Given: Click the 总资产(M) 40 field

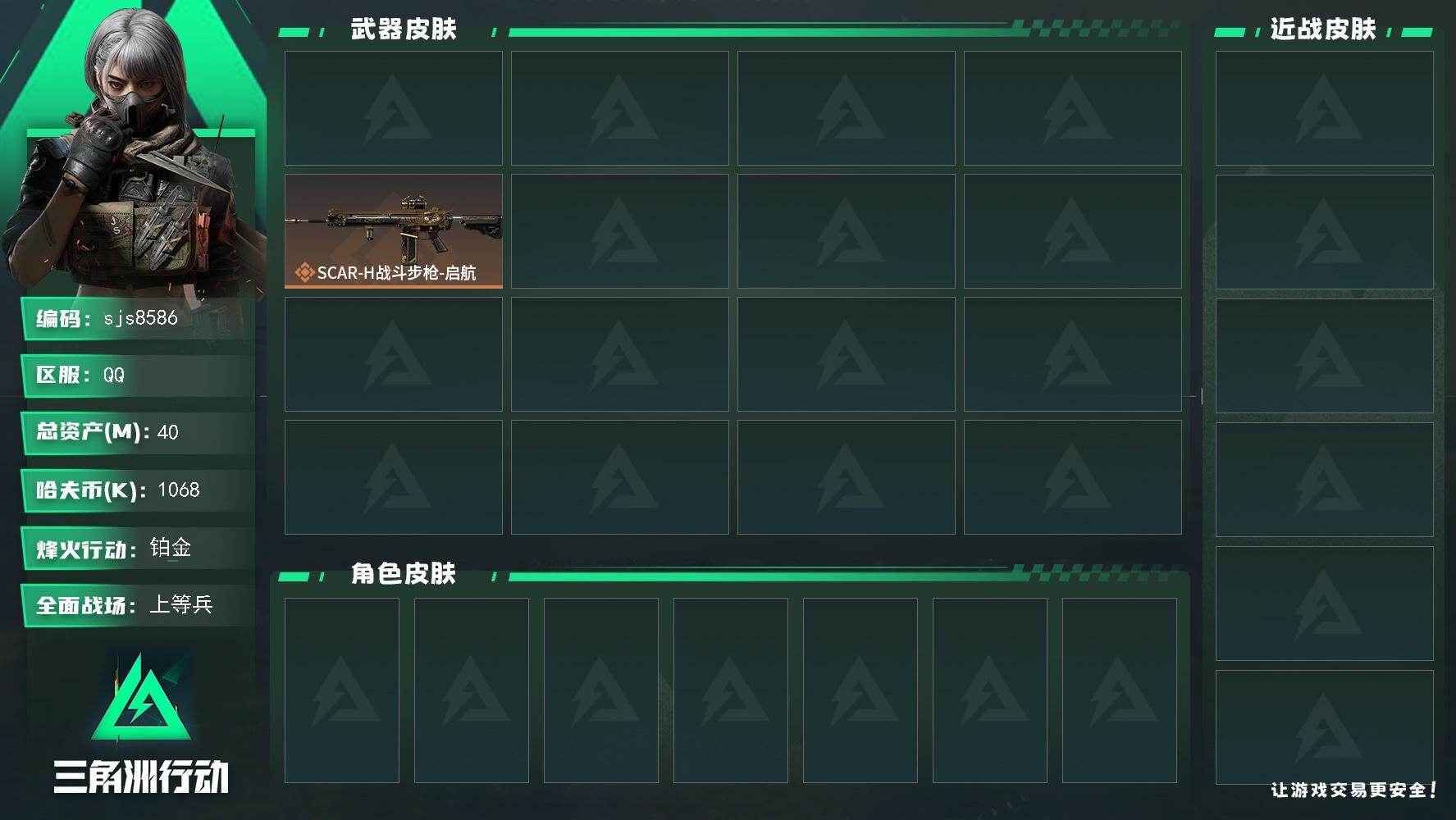Looking at the screenshot, I should (138, 432).
